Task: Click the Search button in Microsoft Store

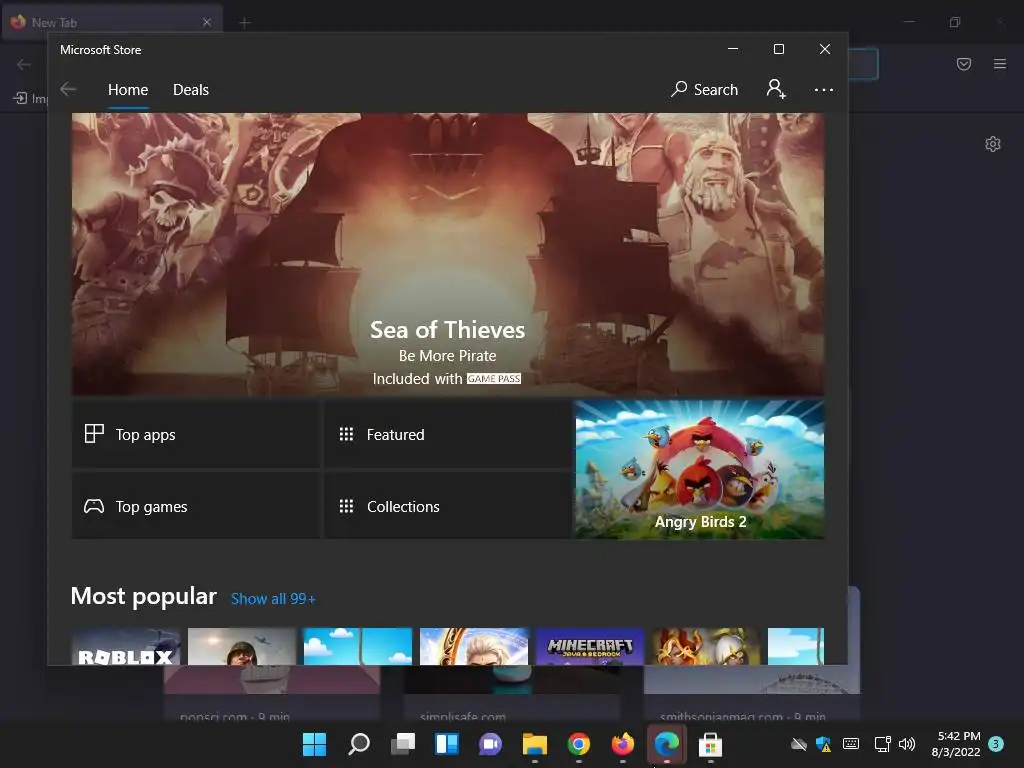Action: pos(704,89)
